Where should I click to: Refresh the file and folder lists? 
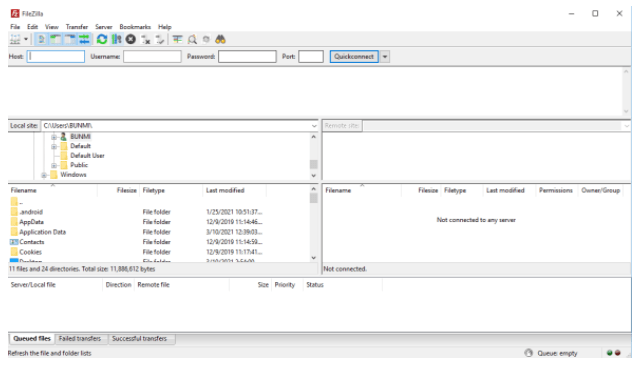point(102,39)
